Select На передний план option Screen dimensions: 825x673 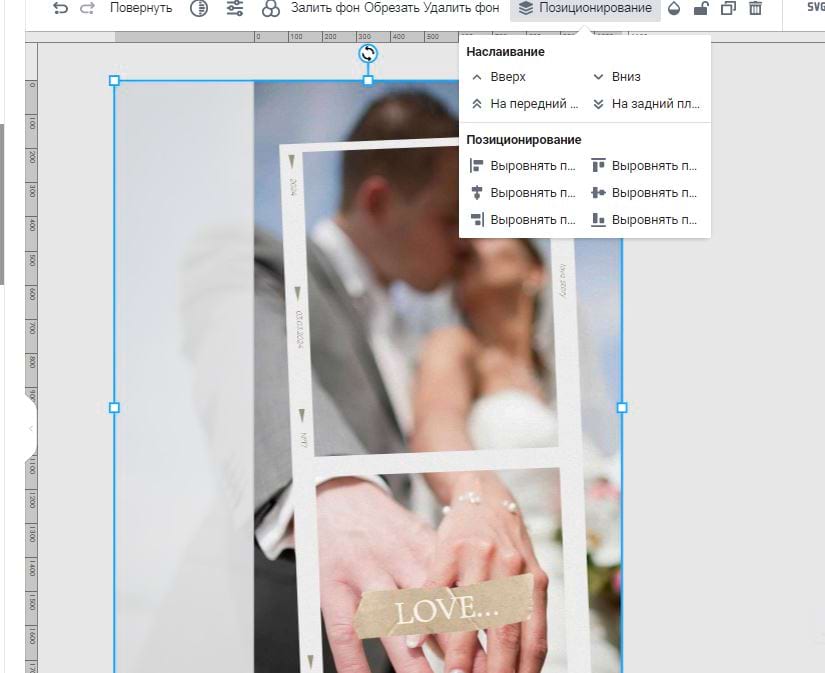click(x=525, y=104)
